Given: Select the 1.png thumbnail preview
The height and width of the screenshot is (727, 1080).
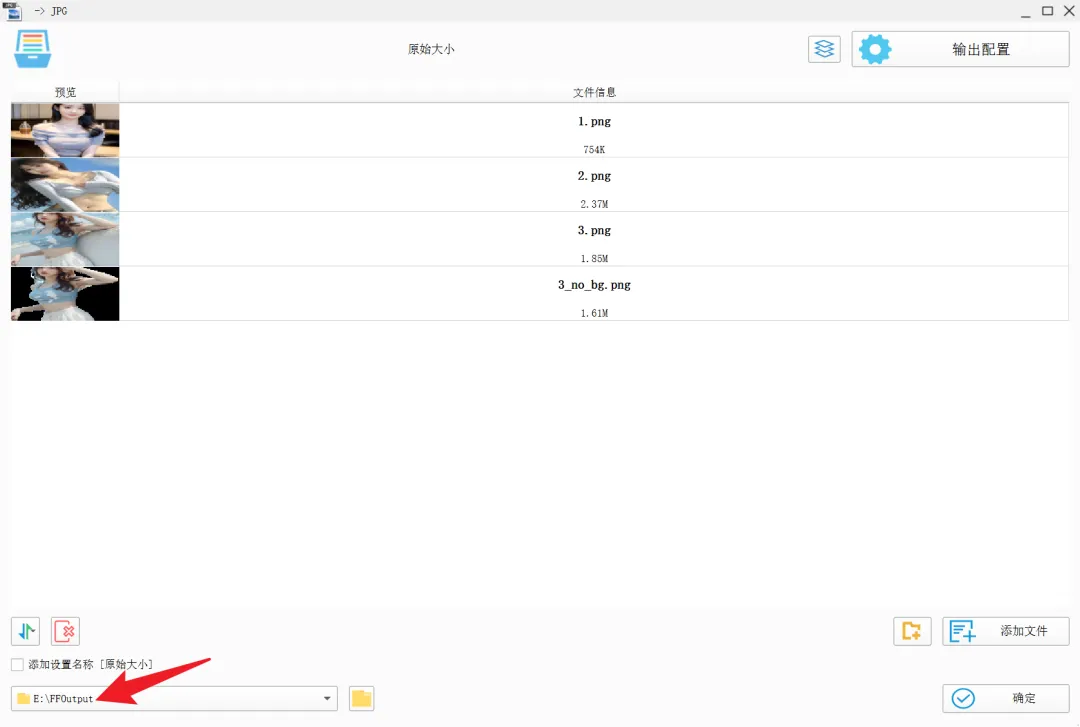Looking at the screenshot, I should click(65, 130).
